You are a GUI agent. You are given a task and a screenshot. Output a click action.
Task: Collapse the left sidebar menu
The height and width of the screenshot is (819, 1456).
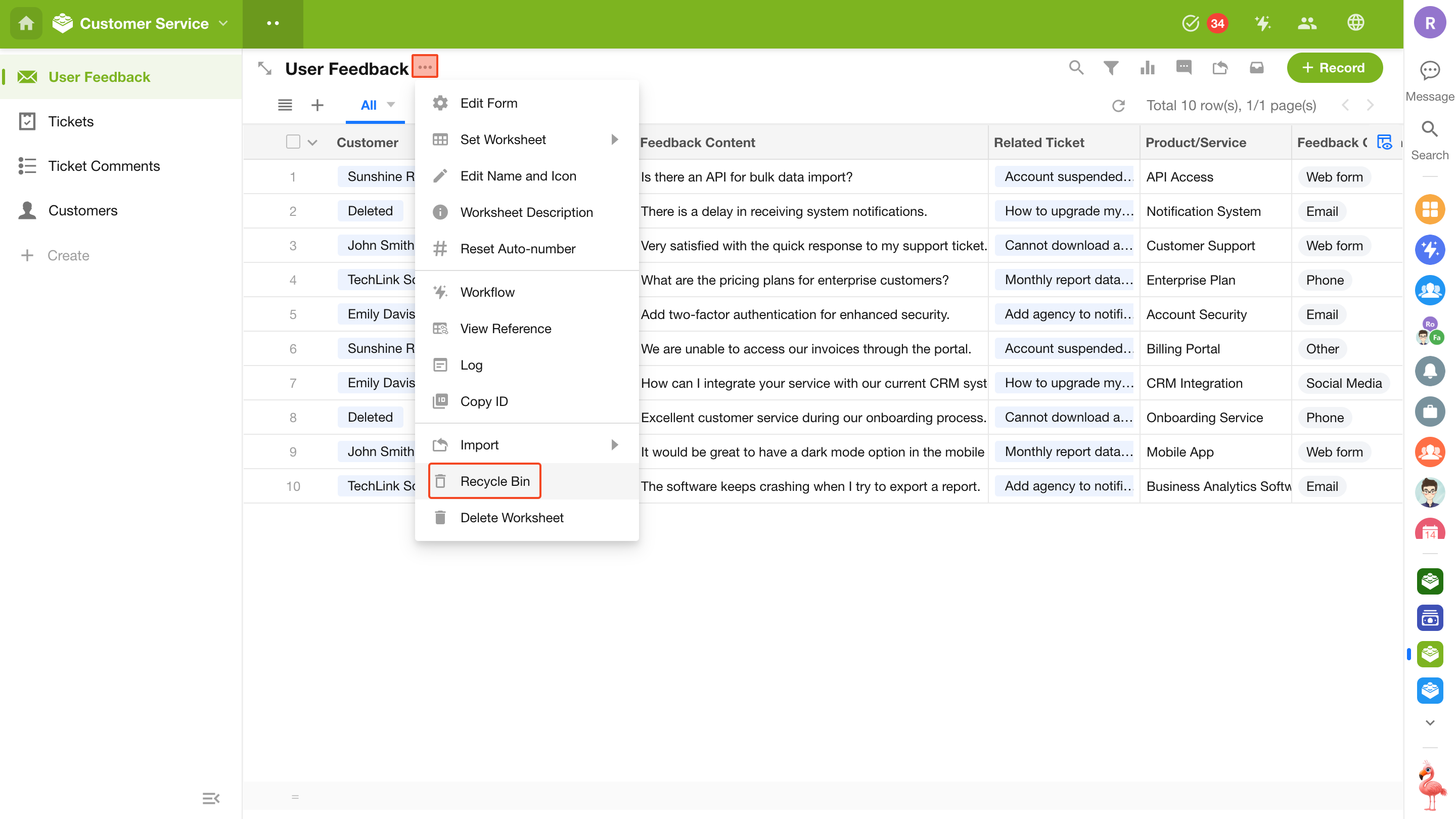pos(211,798)
